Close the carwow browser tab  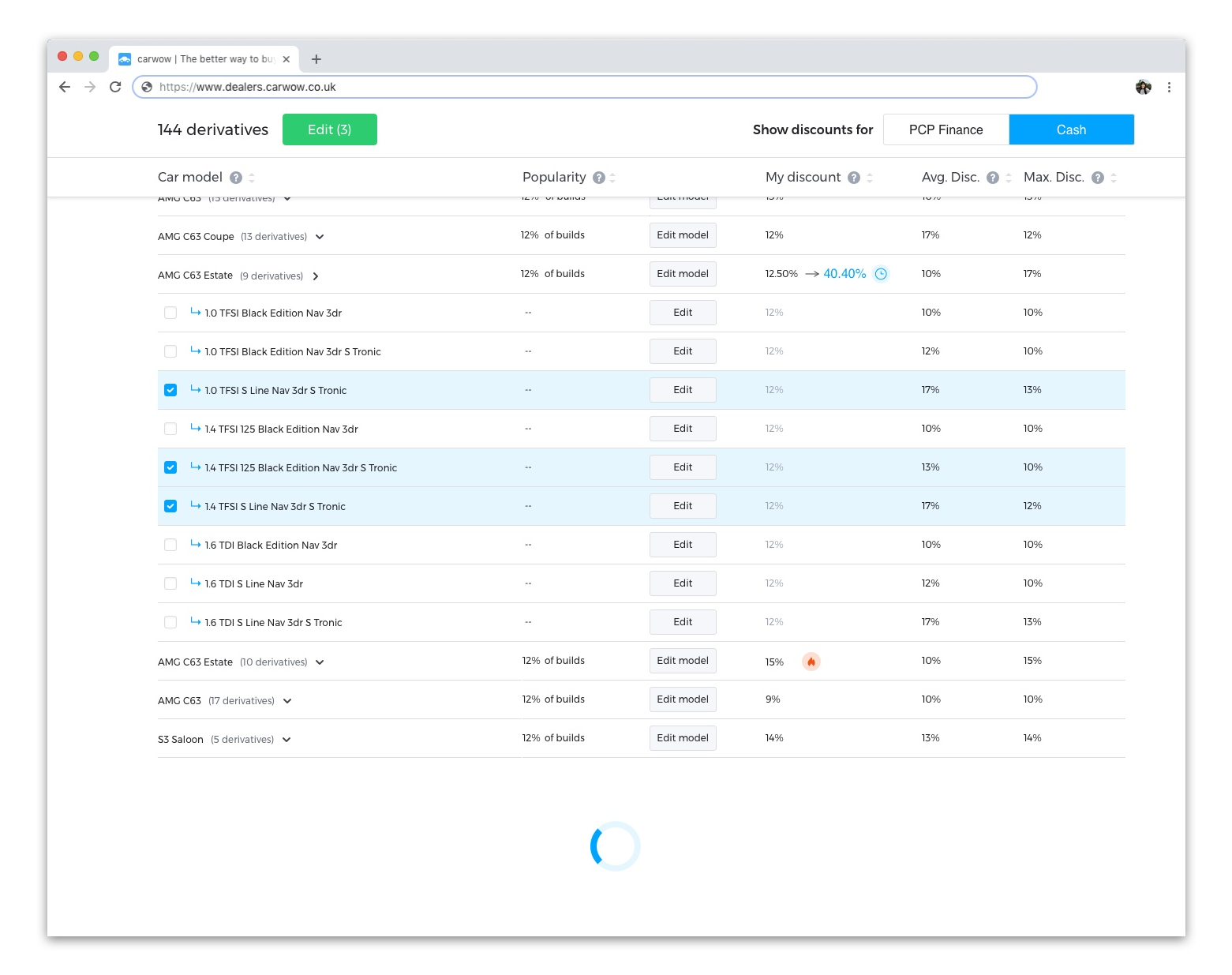point(286,59)
